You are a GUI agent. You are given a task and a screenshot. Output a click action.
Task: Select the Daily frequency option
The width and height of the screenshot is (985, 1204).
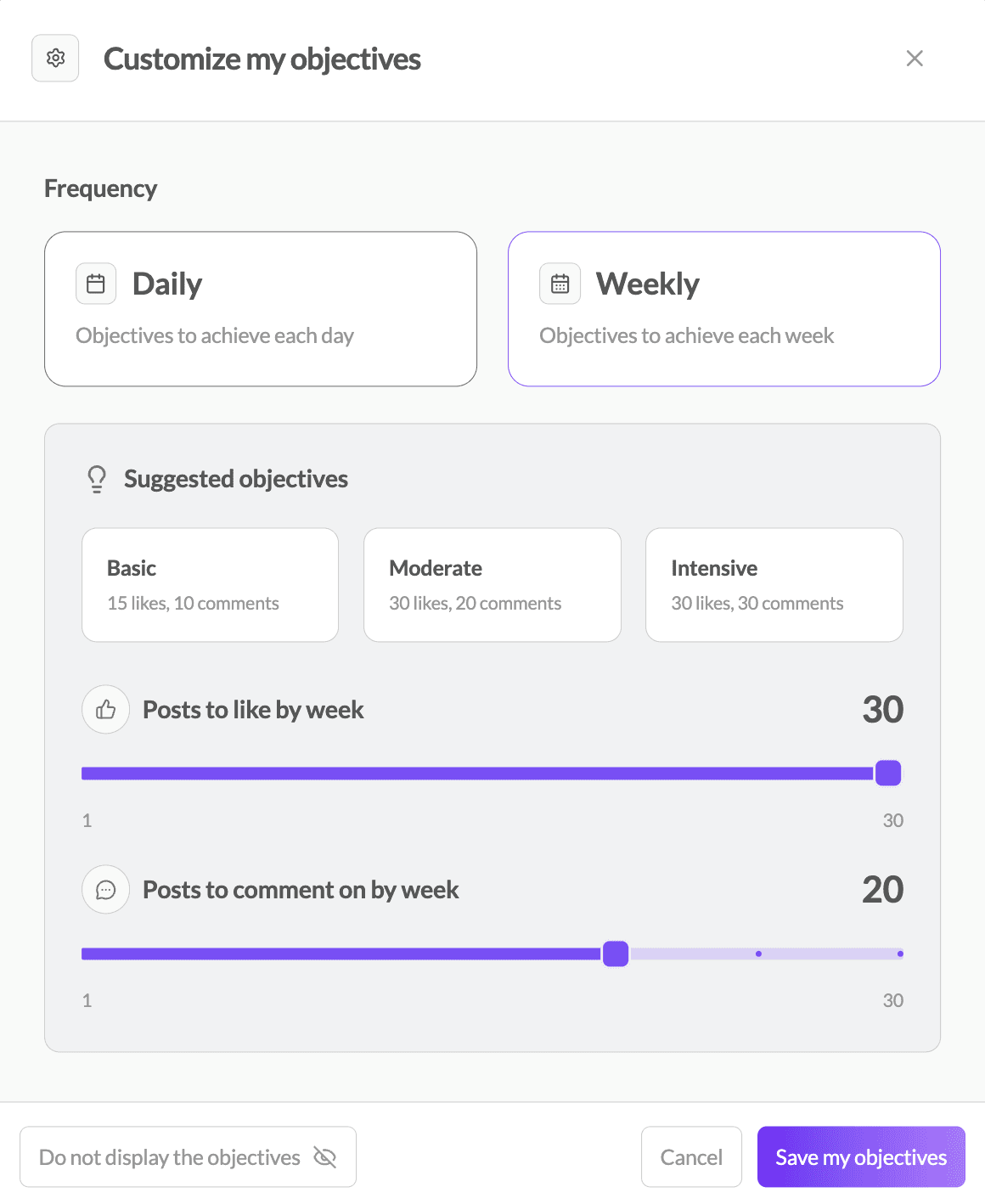pos(261,309)
